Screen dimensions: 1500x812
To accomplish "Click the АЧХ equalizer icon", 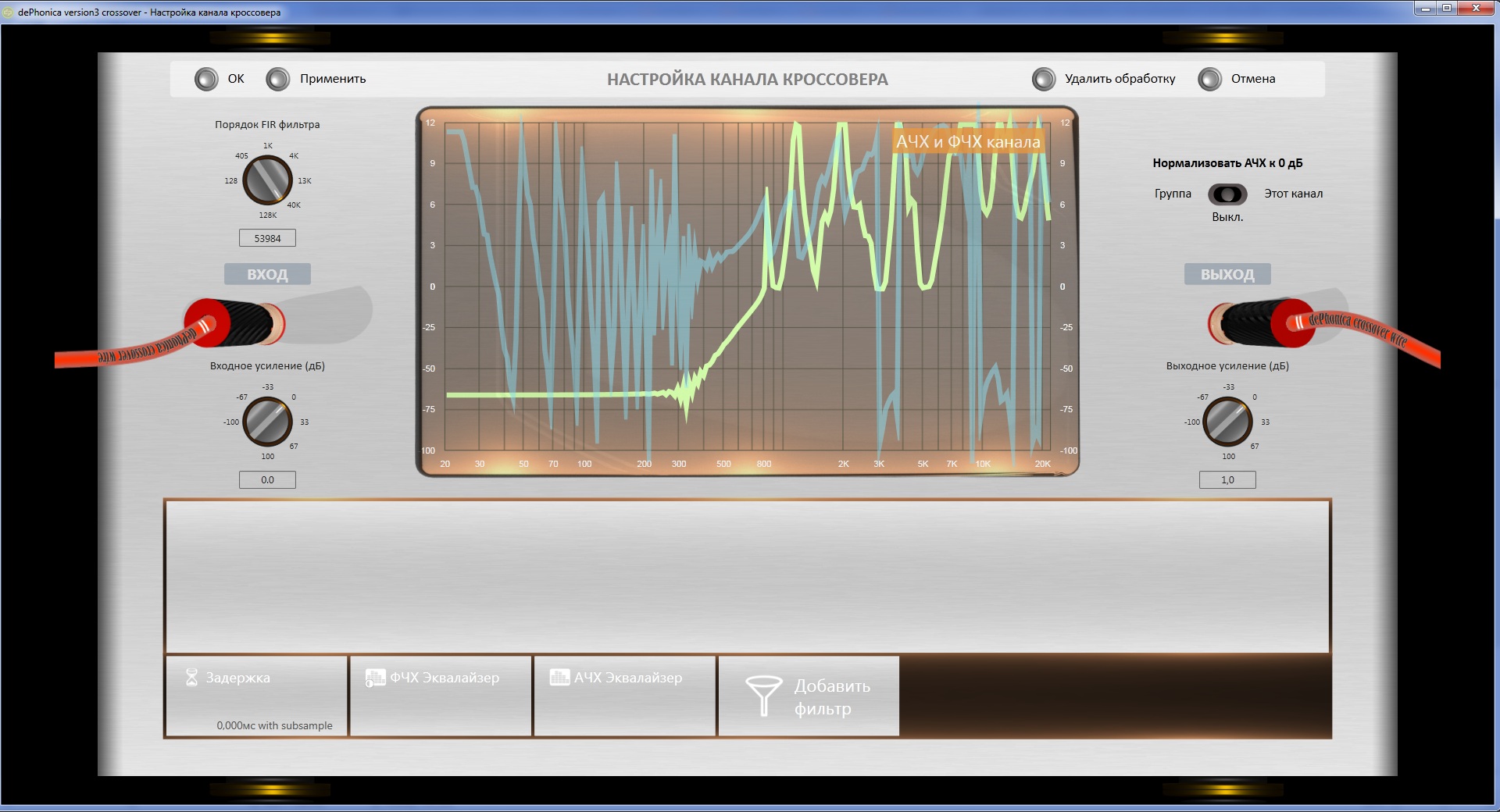I will tap(559, 677).
